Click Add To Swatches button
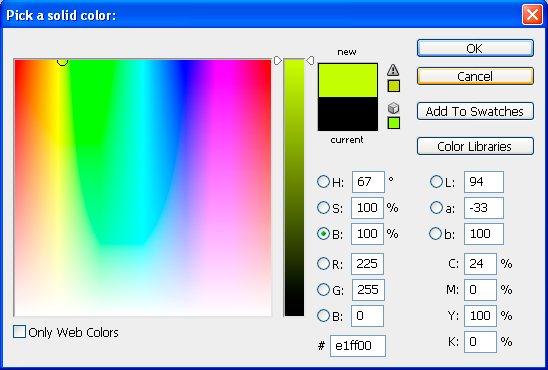This screenshot has width=548, height=370. [x=475, y=111]
